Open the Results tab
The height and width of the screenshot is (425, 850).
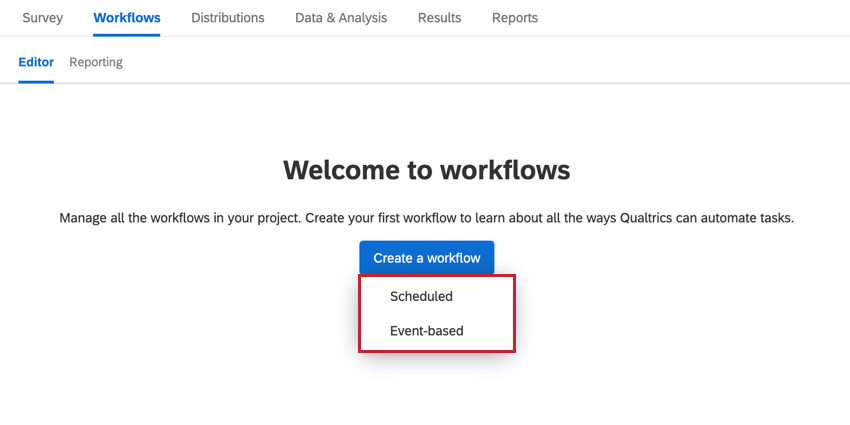[x=440, y=18]
